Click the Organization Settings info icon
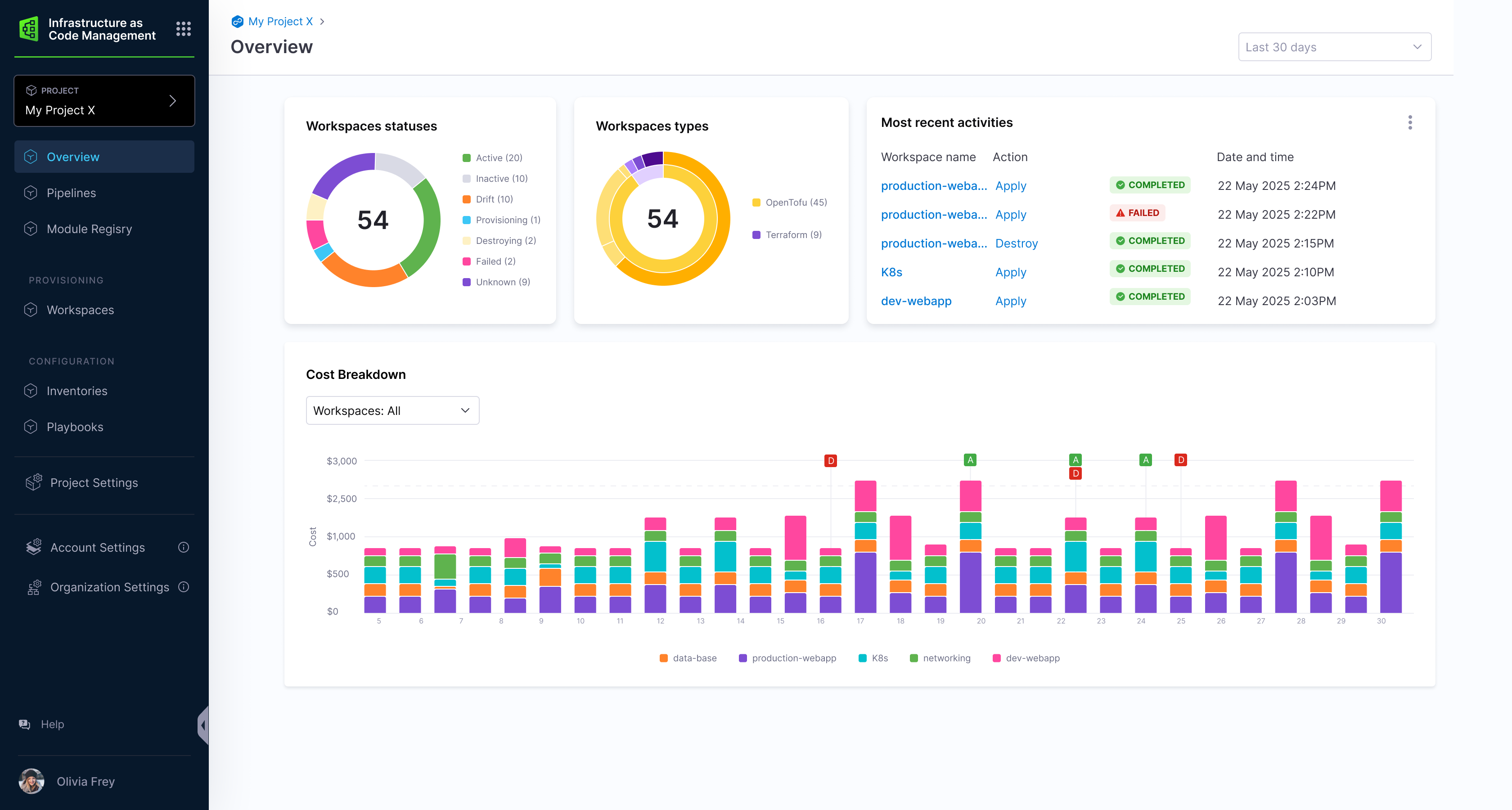 (x=184, y=587)
